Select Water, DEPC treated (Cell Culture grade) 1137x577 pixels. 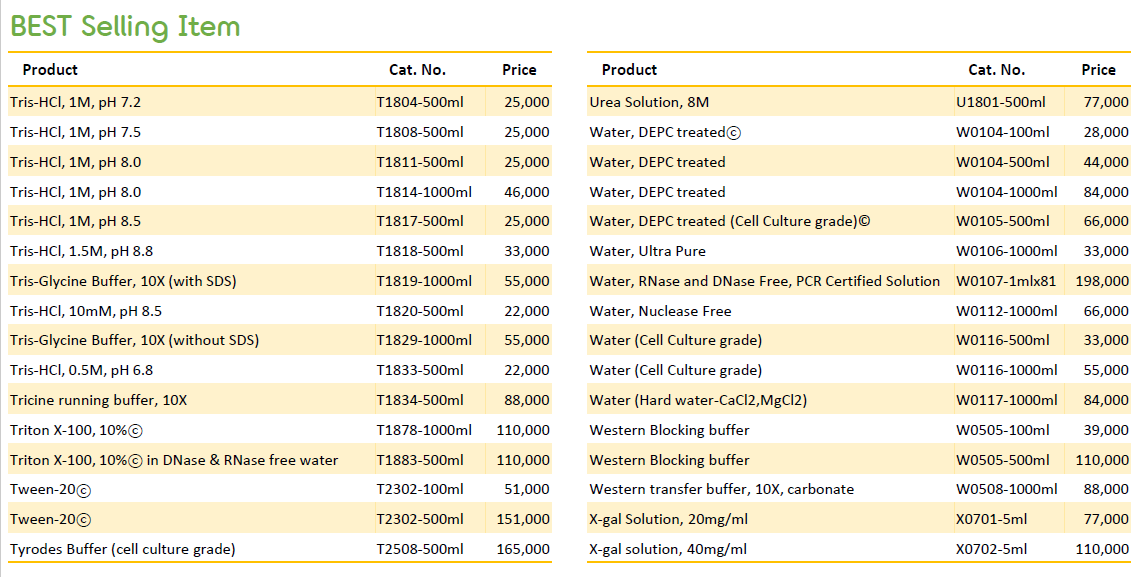point(729,222)
